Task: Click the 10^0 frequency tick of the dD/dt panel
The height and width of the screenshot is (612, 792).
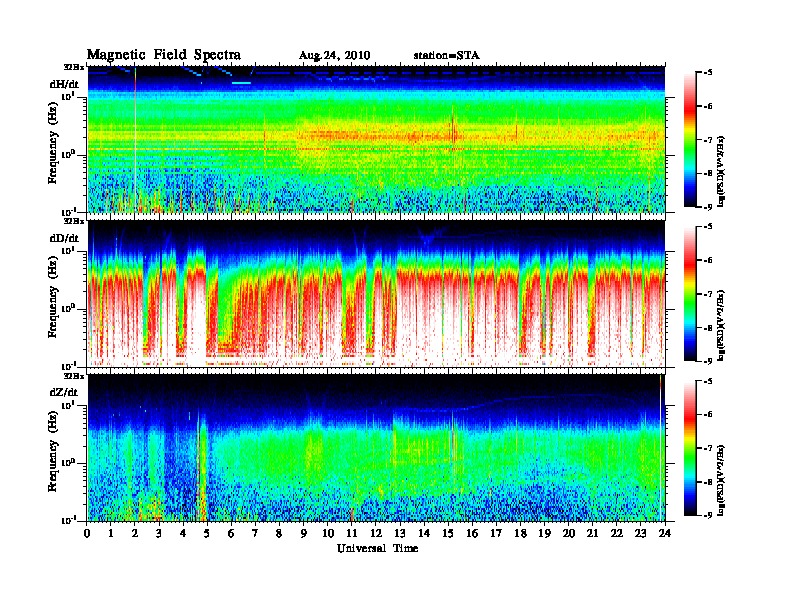Action: (68, 309)
